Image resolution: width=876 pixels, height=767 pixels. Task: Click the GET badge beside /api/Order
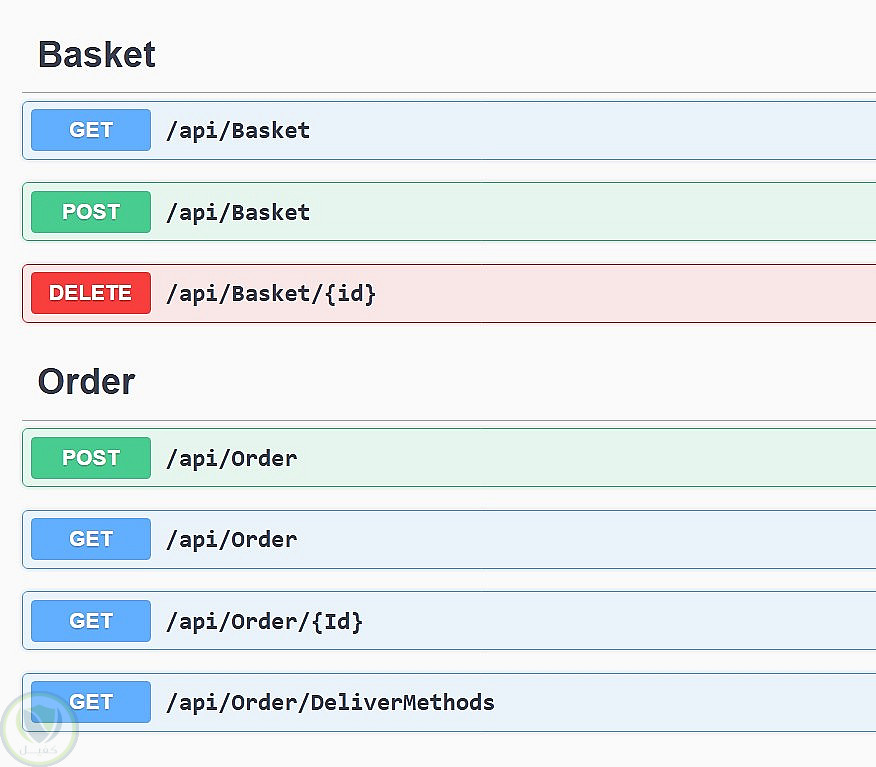coord(91,539)
